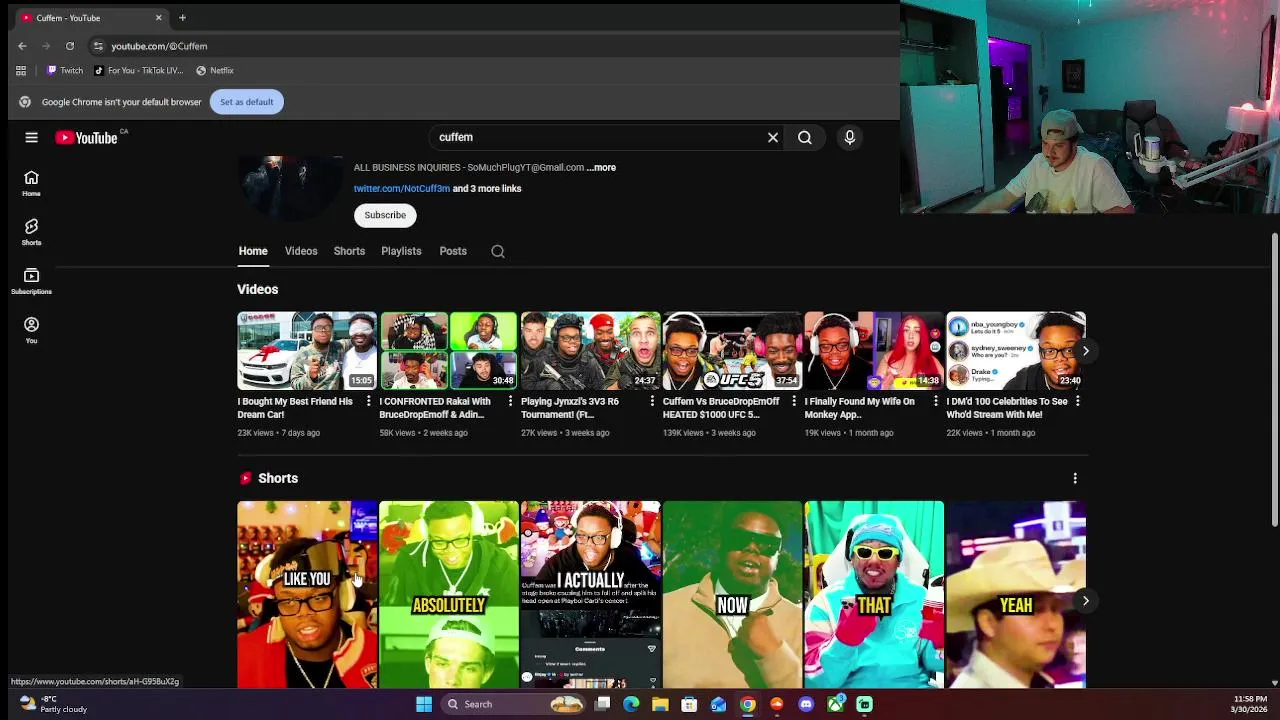Switch to the Posts tab
Screen dimensions: 1280x720
click(453, 251)
